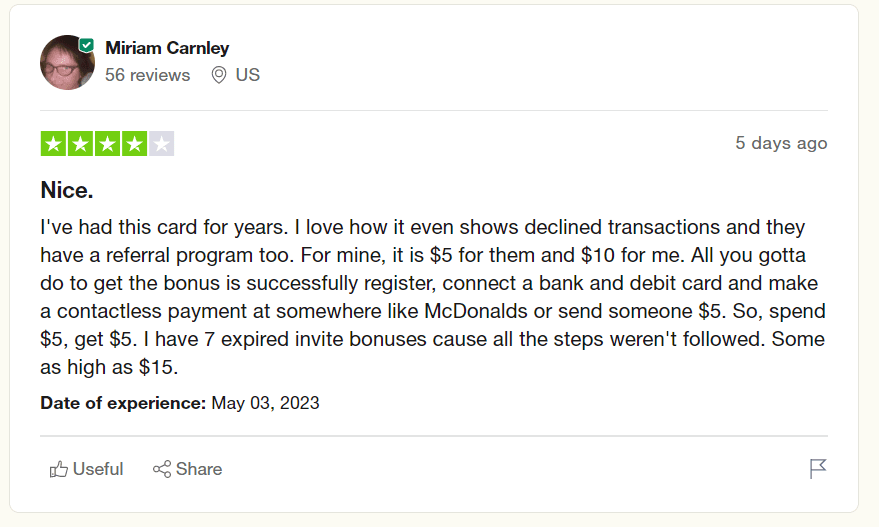
Task: Mark review as helpful via the Useful label
Action: click(98, 469)
